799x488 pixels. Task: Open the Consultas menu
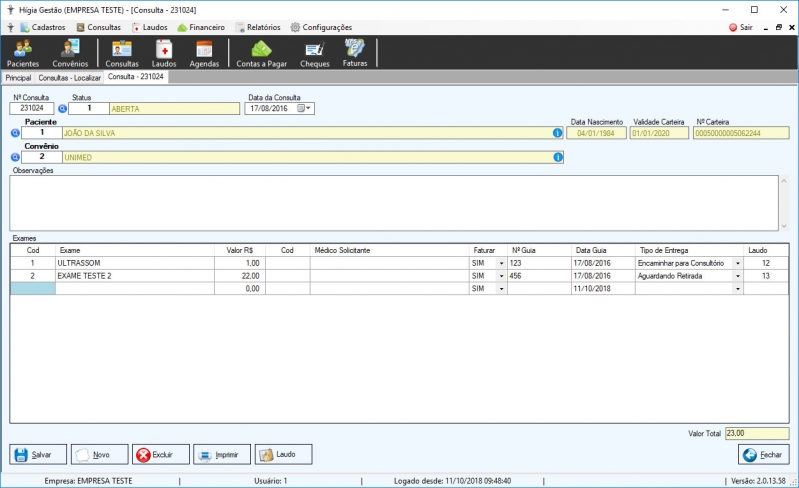point(99,28)
